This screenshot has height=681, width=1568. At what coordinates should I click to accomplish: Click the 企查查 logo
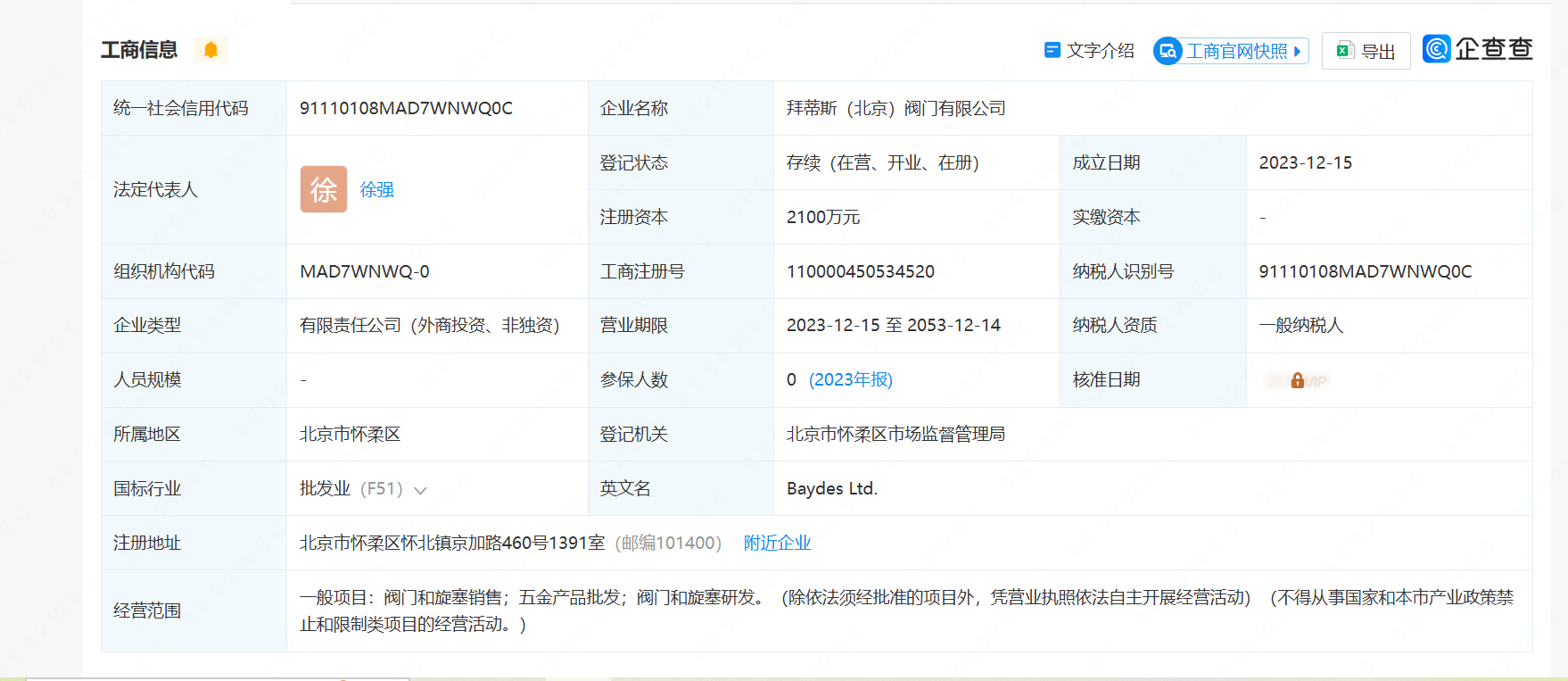[1478, 49]
